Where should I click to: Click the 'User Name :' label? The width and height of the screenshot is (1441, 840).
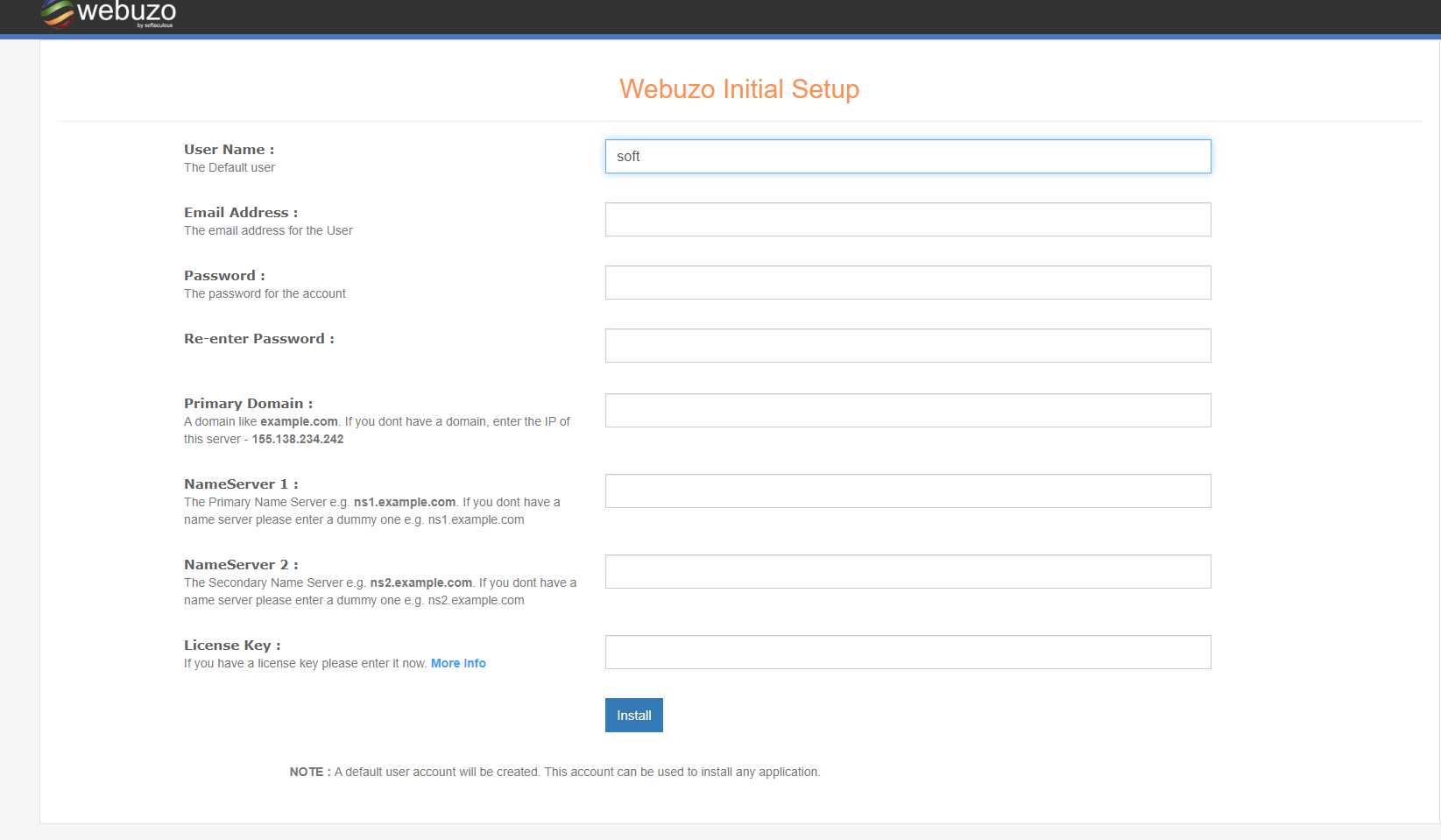click(229, 150)
